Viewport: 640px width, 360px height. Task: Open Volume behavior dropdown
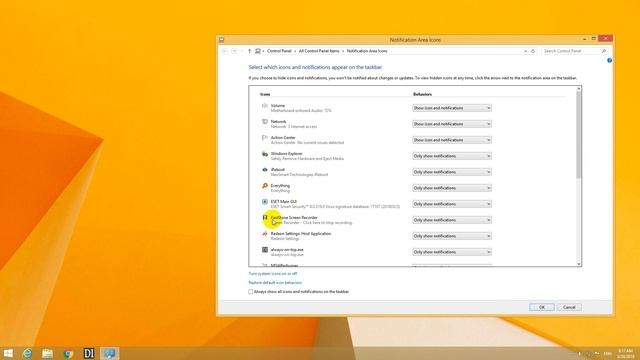click(x=451, y=108)
